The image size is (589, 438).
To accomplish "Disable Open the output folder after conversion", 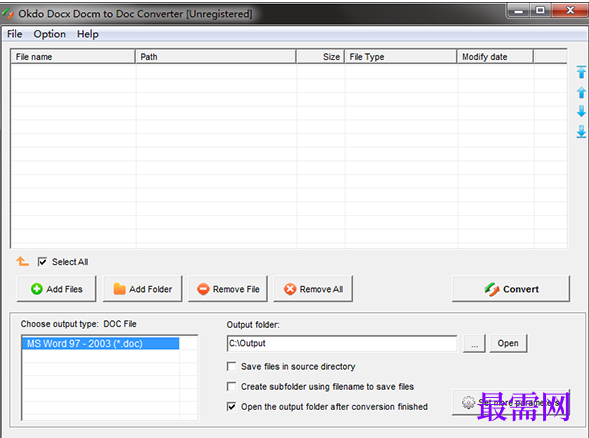I will 232,406.
